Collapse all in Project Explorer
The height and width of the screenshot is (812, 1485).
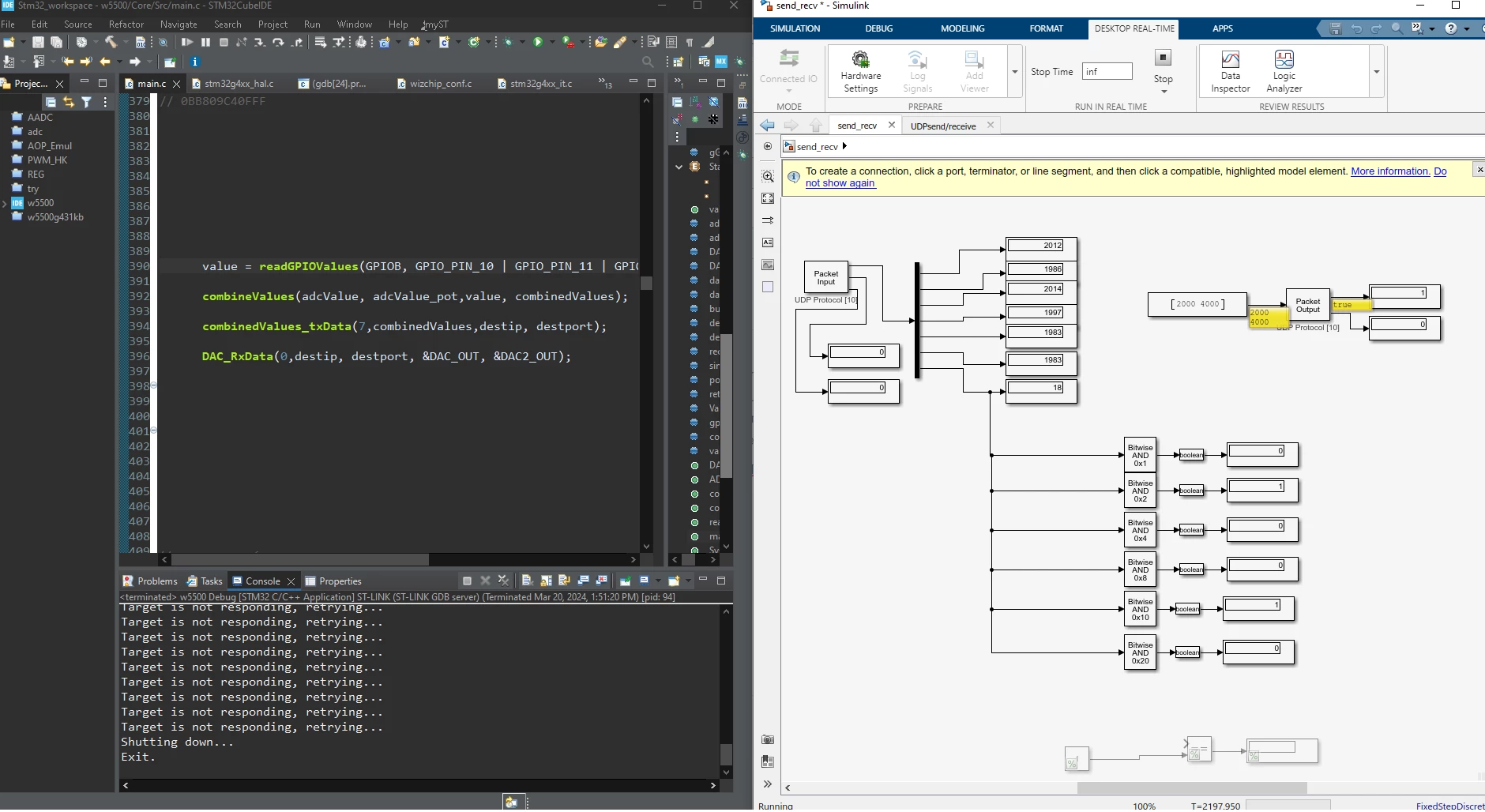[51, 102]
